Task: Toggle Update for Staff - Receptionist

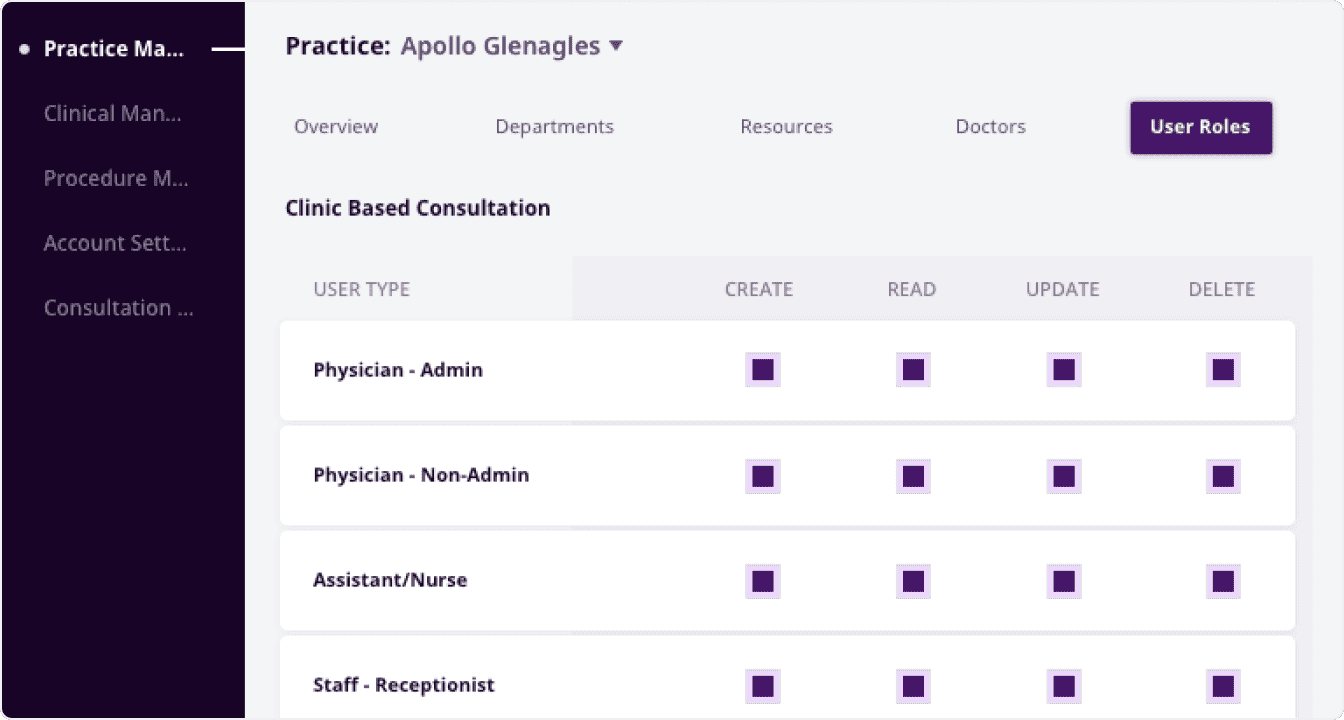Action: tap(1064, 686)
